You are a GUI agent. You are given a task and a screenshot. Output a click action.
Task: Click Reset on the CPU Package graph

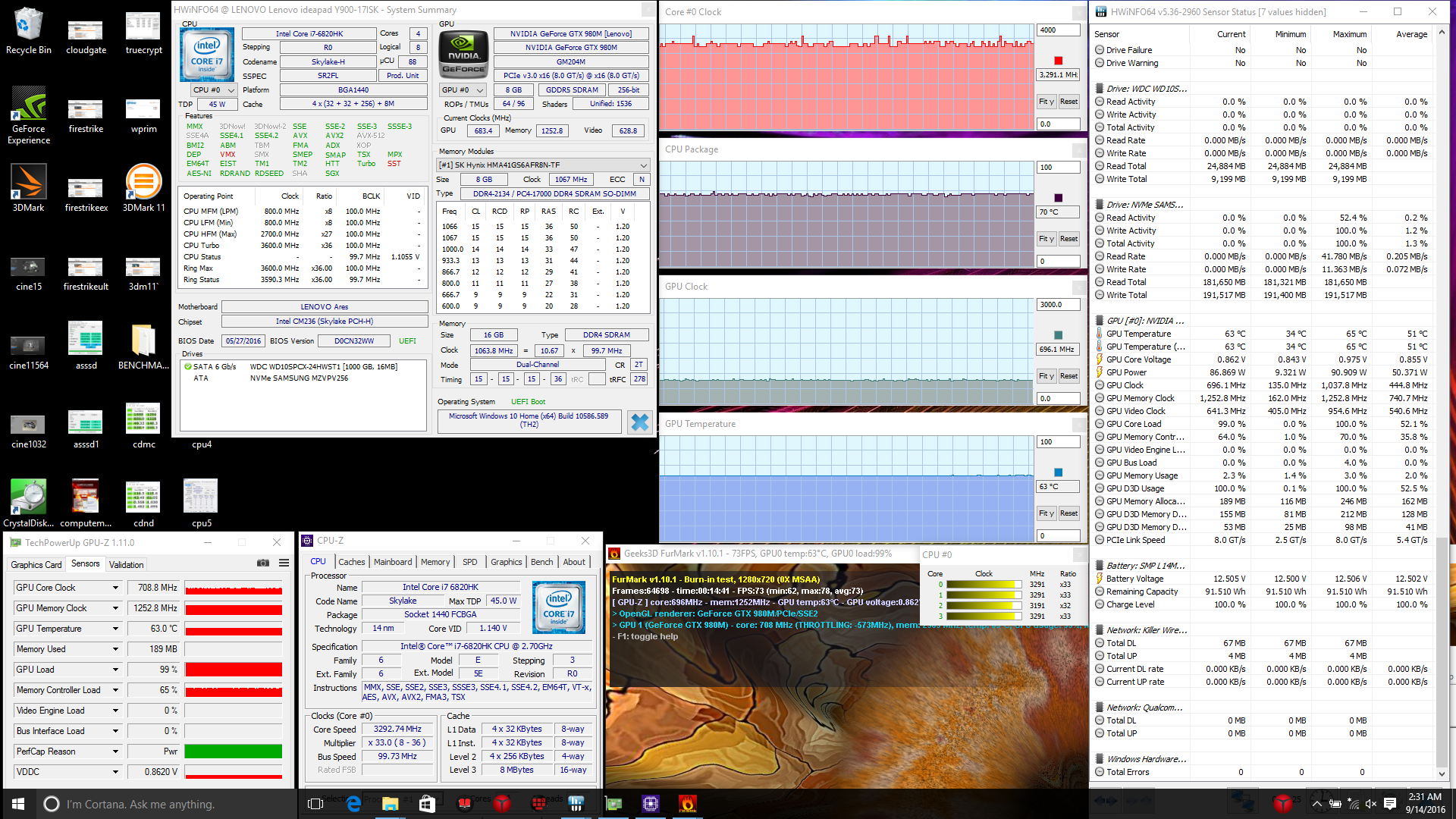(1068, 239)
